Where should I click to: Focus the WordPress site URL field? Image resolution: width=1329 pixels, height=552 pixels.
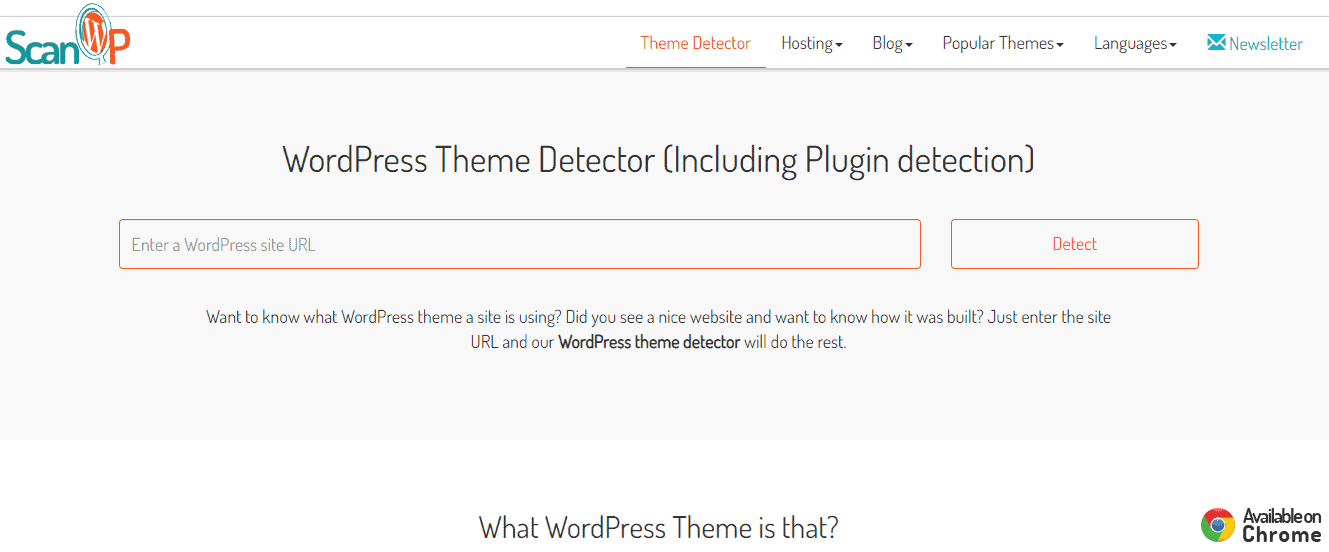(519, 244)
